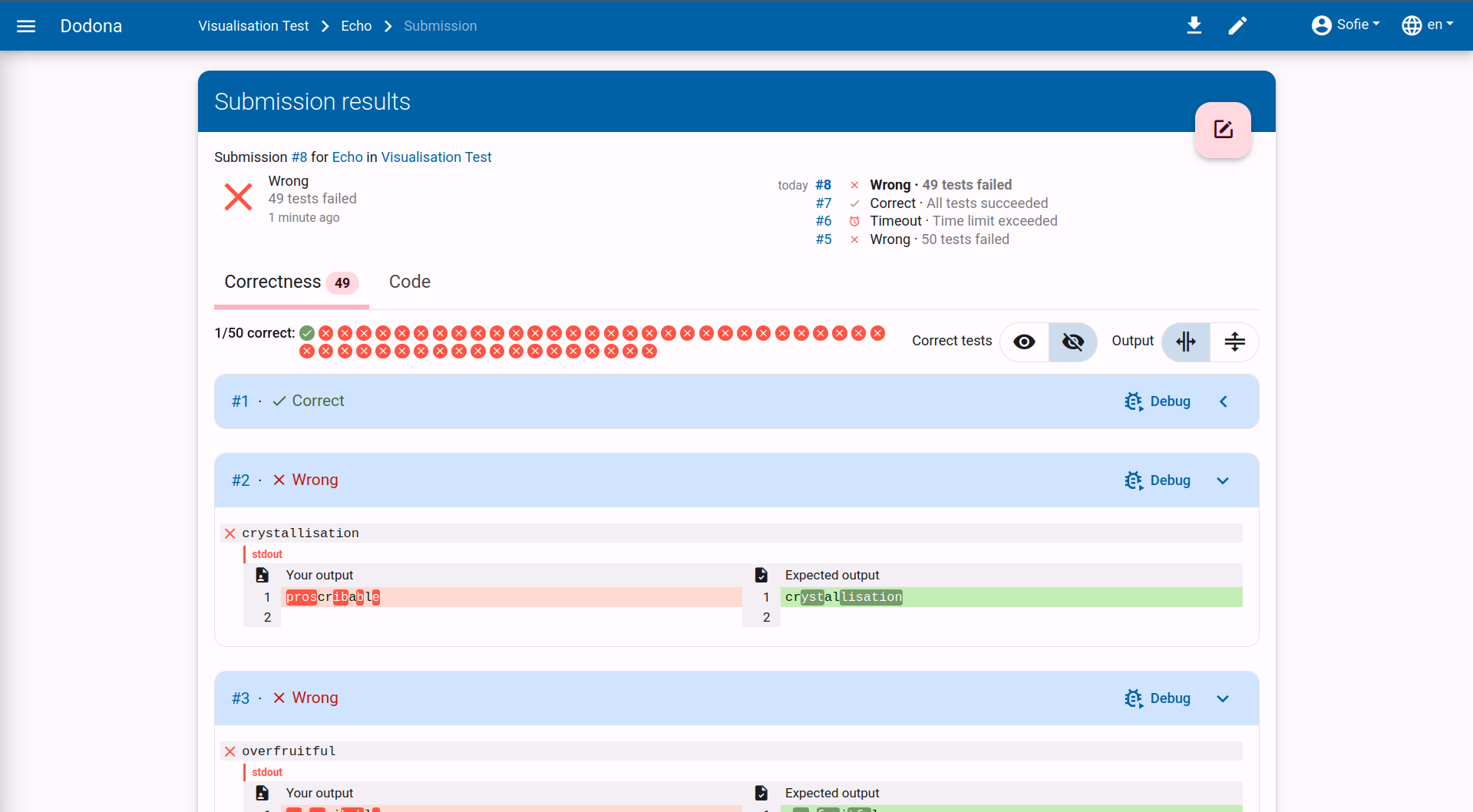The height and width of the screenshot is (812, 1473).
Task: Click the large red Wrong status cross
Action: 238,196
